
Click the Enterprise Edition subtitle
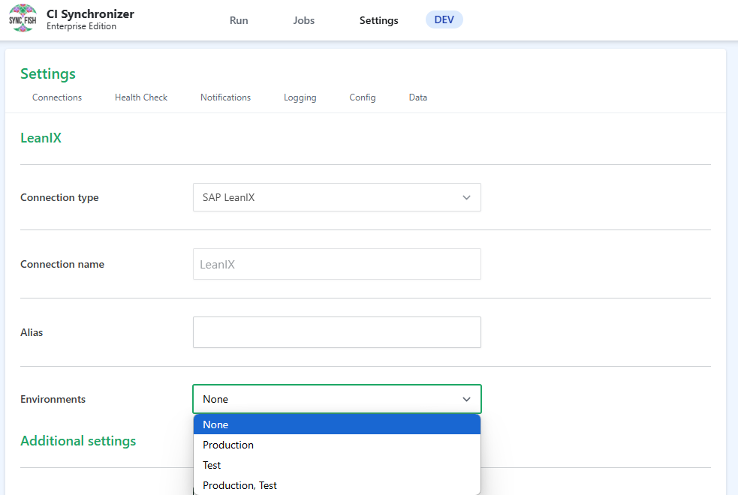click(81, 26)
